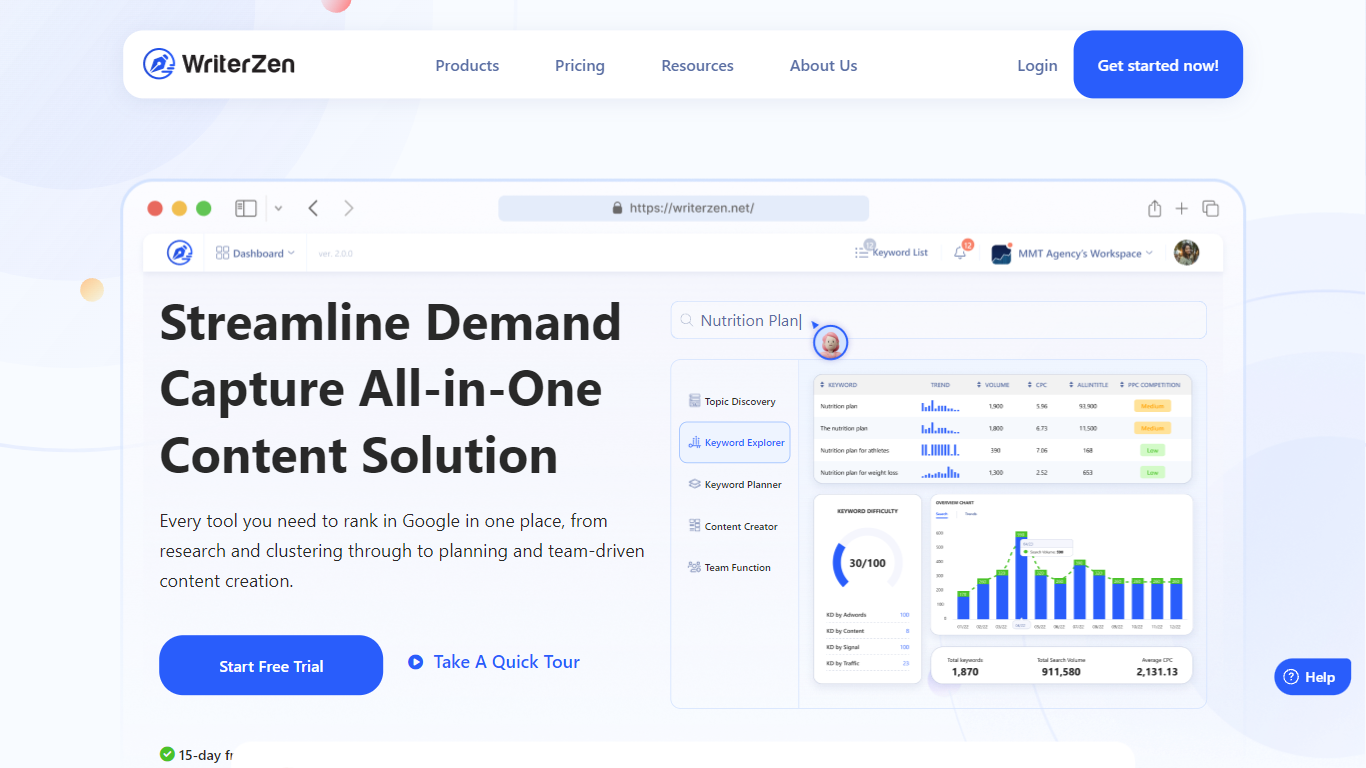
Task: Click the duplicate tabs icon
Action: [x=1210, y=208]
